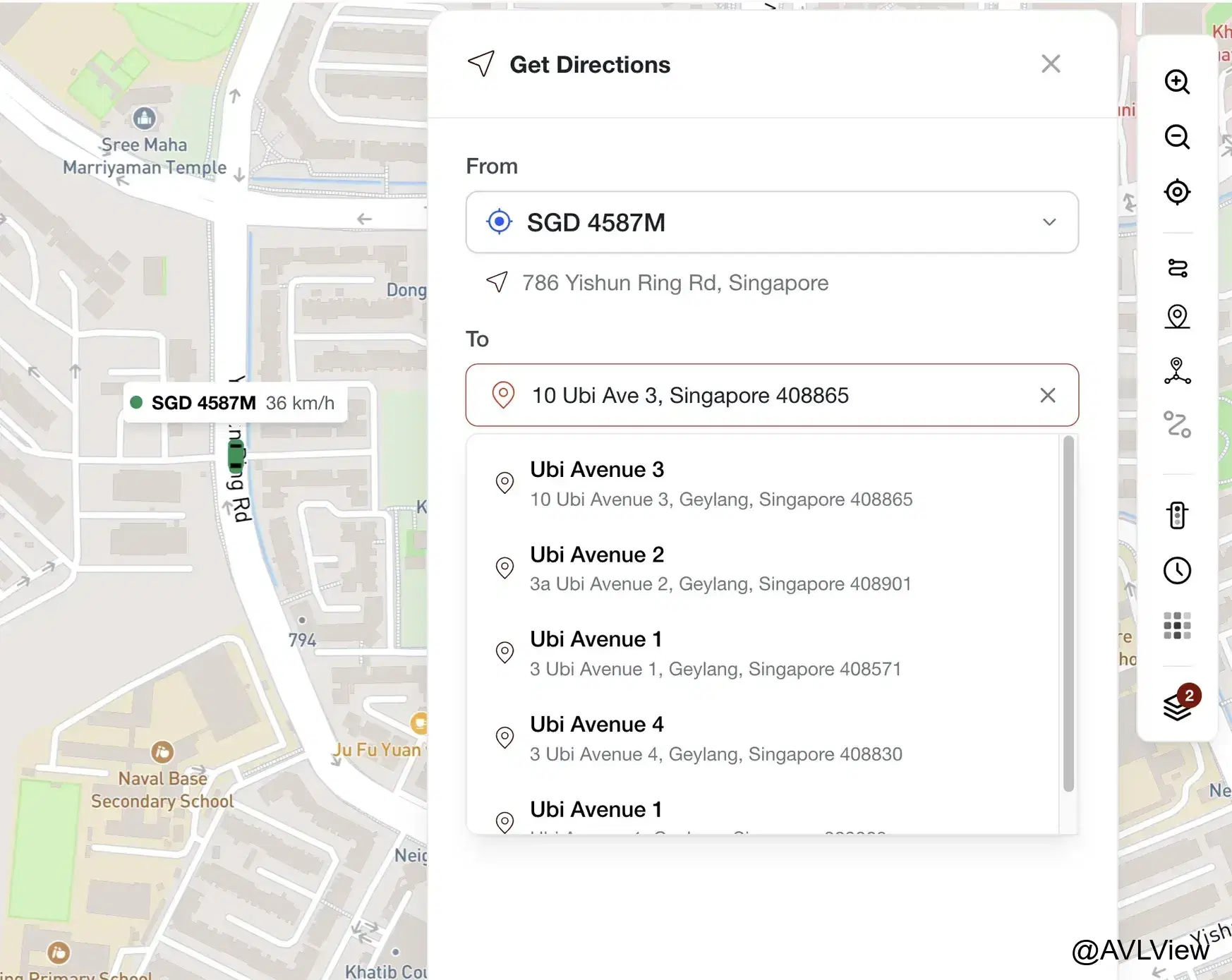The height and width of the screenshot is (980, 1232).
Task: Open the route tool icon
Action: tap(1177, 268)
